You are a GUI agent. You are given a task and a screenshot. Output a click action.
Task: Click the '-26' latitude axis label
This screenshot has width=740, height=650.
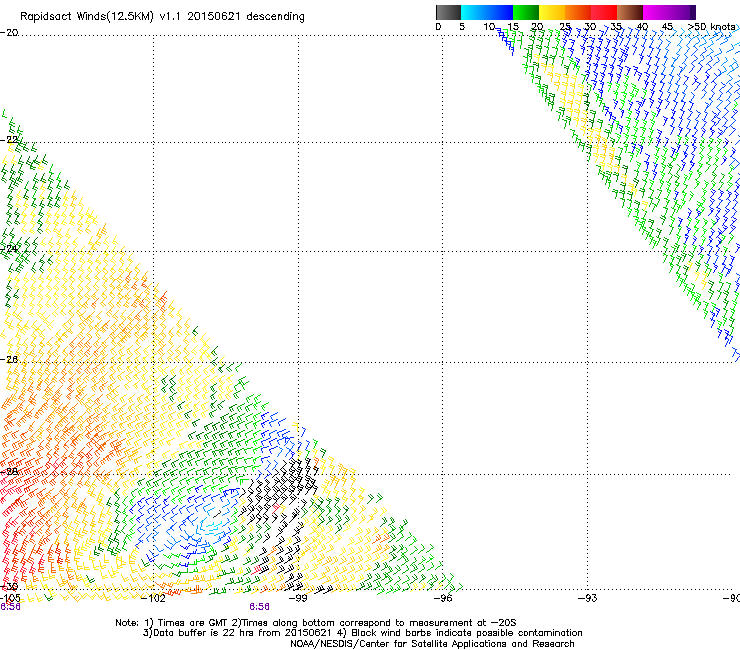[9, 360]
